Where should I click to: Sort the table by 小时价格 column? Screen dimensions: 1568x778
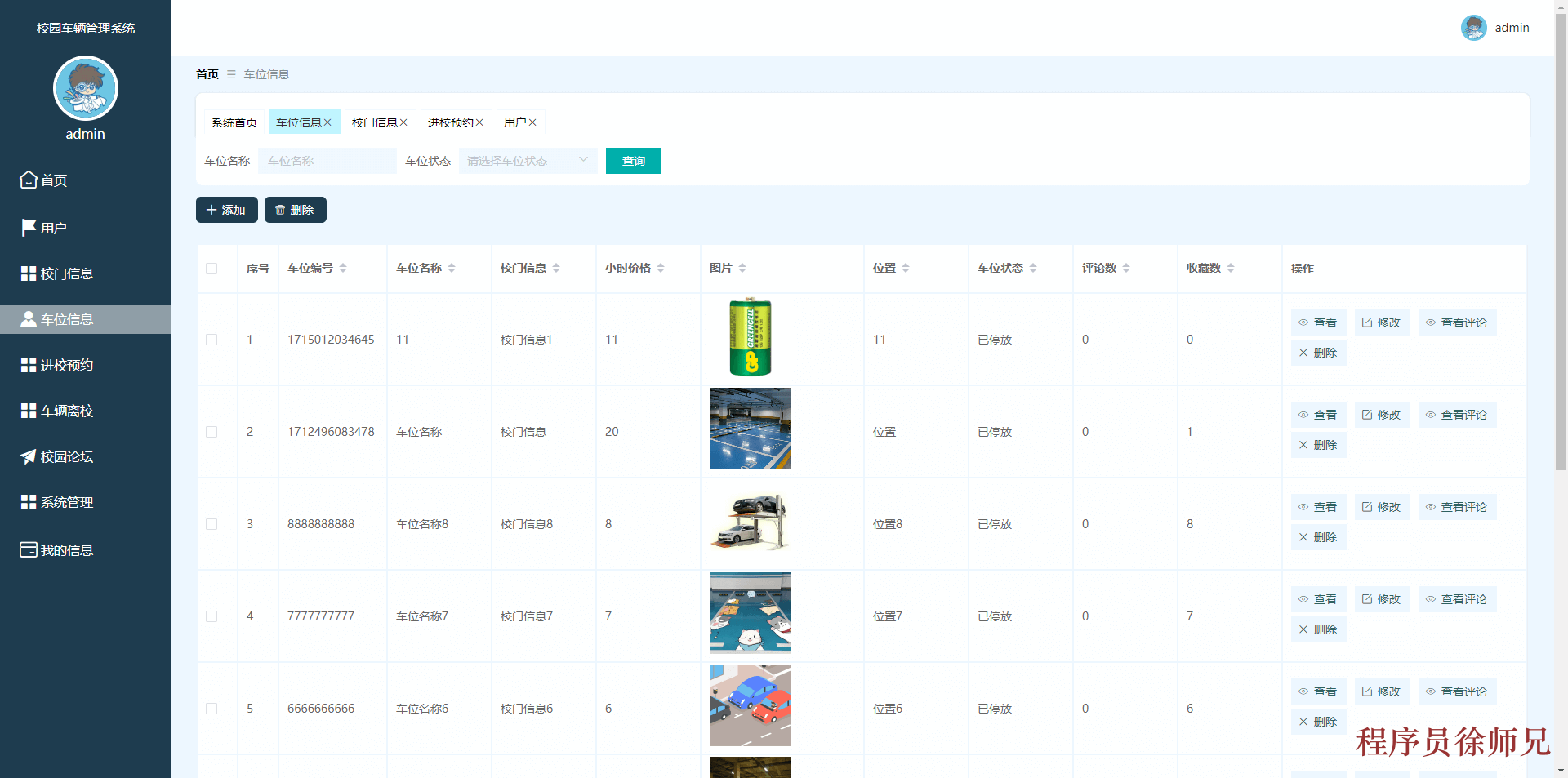[661, 267]
